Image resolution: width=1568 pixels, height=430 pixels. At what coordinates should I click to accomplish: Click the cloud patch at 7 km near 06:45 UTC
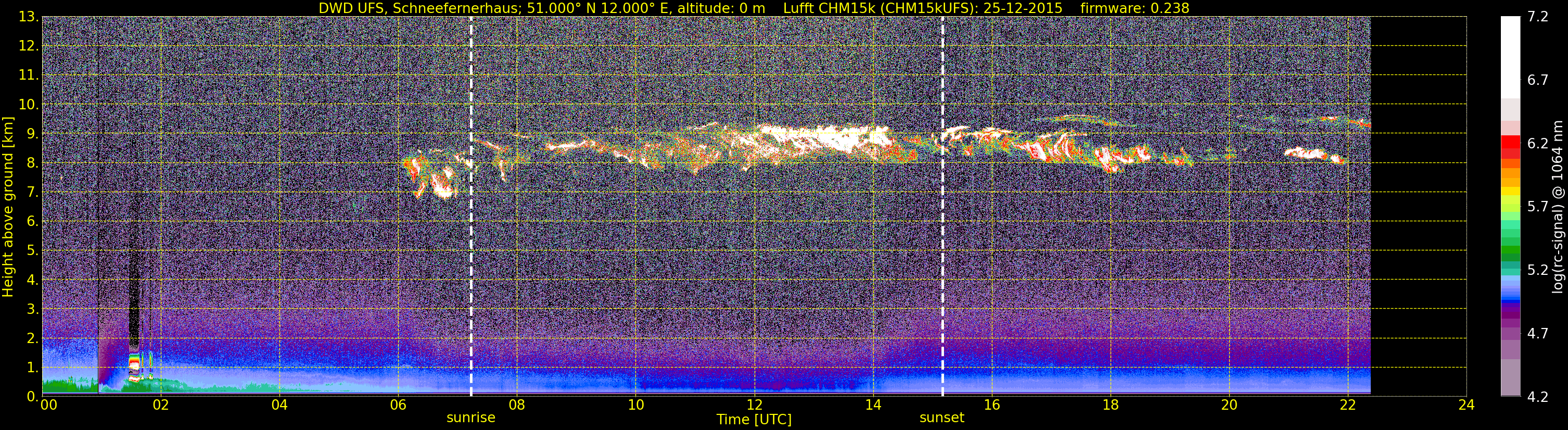tap(442, 183)
